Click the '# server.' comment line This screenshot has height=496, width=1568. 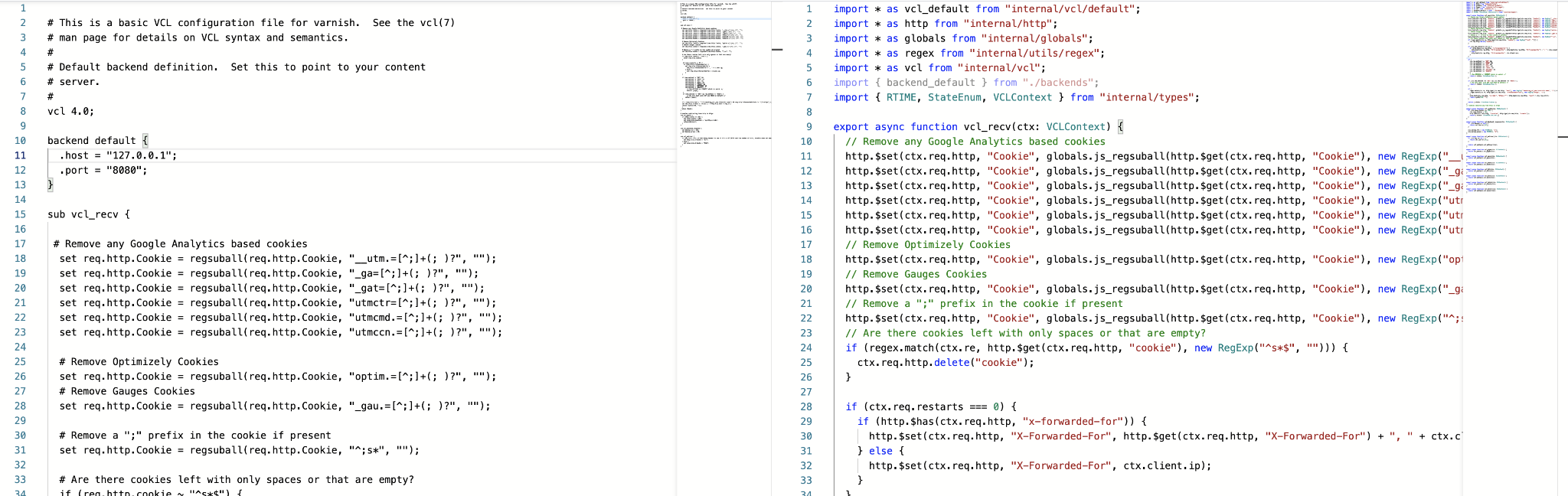[x=73, y=82]
